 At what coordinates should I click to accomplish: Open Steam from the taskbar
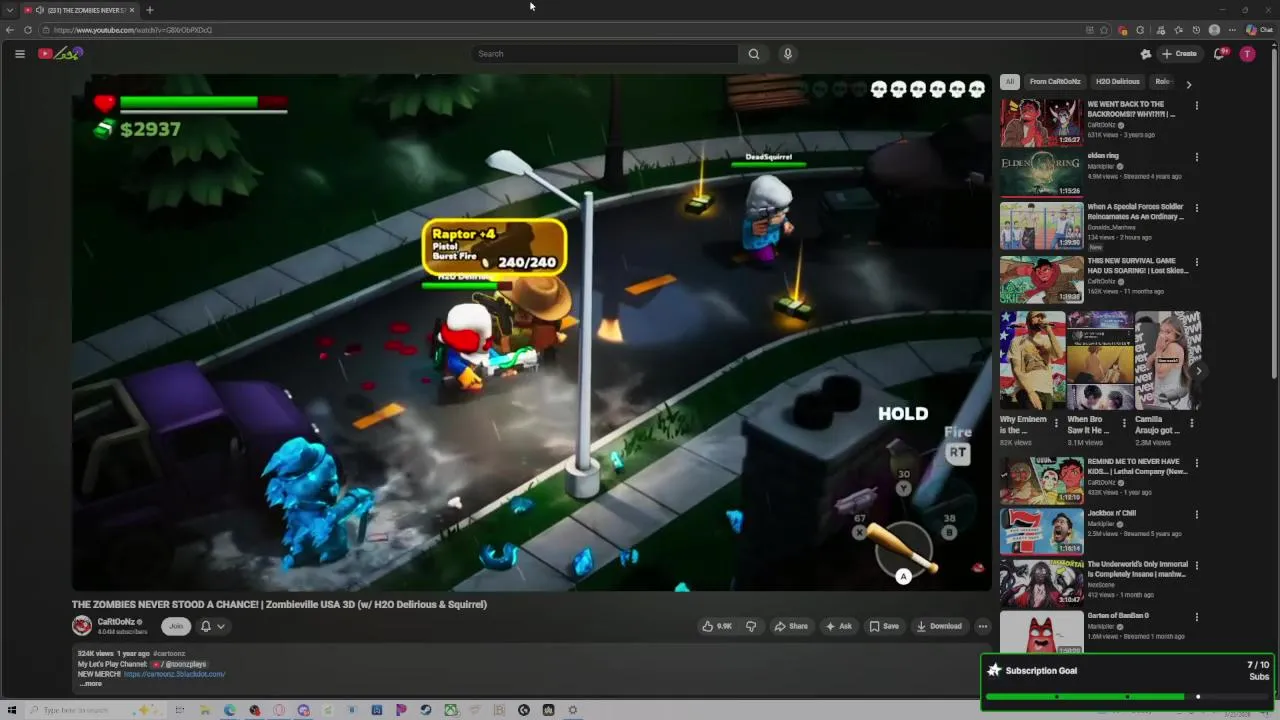point(426,710)
